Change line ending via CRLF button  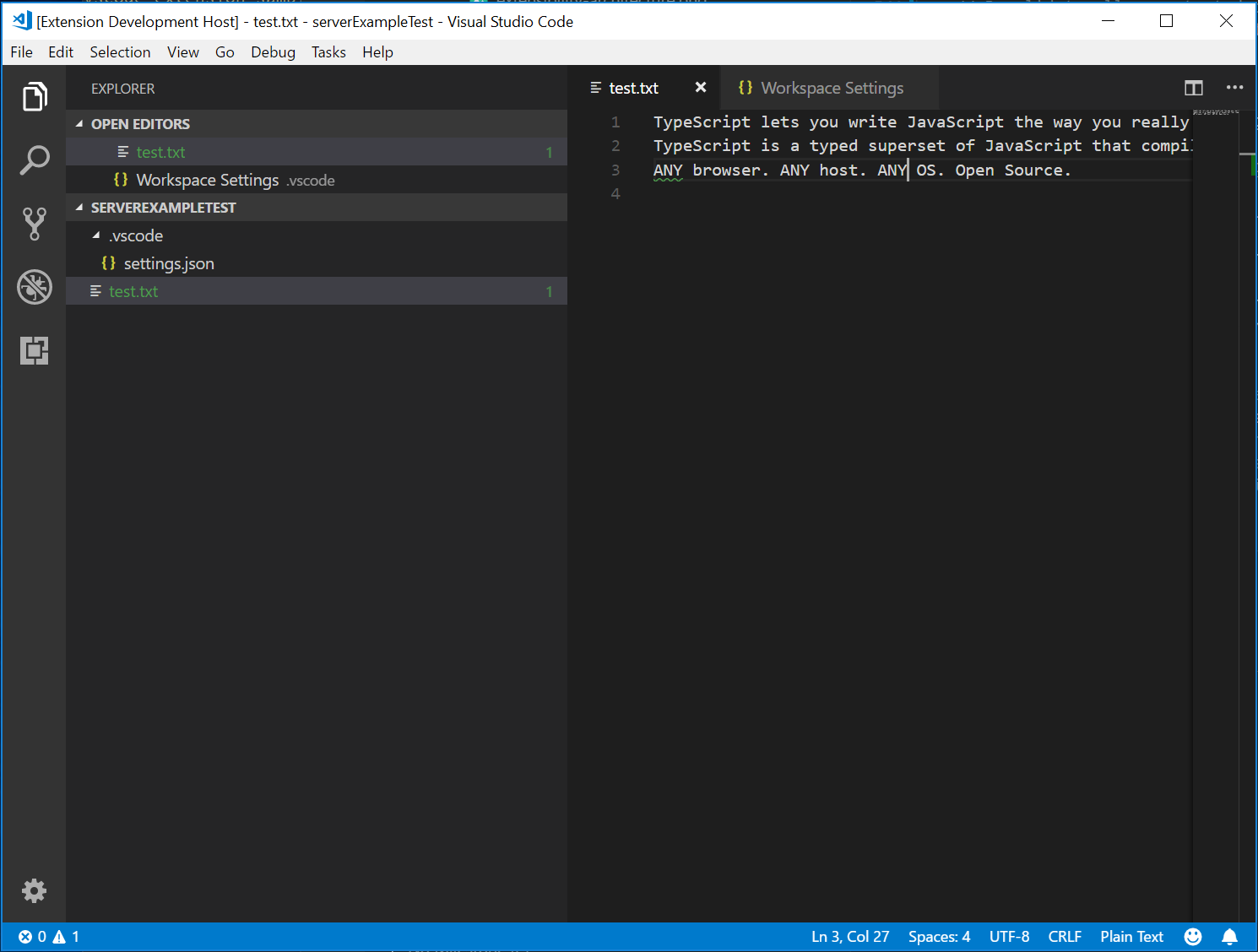(1065, 936)
